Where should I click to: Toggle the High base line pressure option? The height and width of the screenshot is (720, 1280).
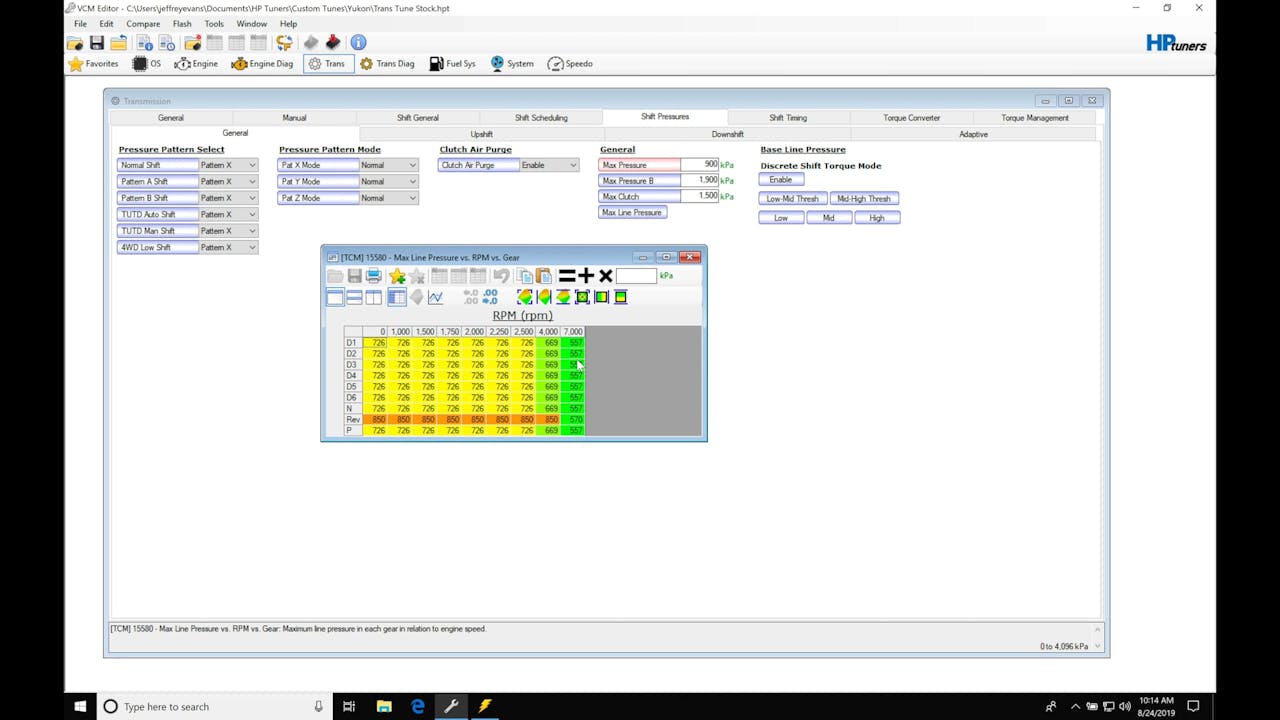click(876, 217)
